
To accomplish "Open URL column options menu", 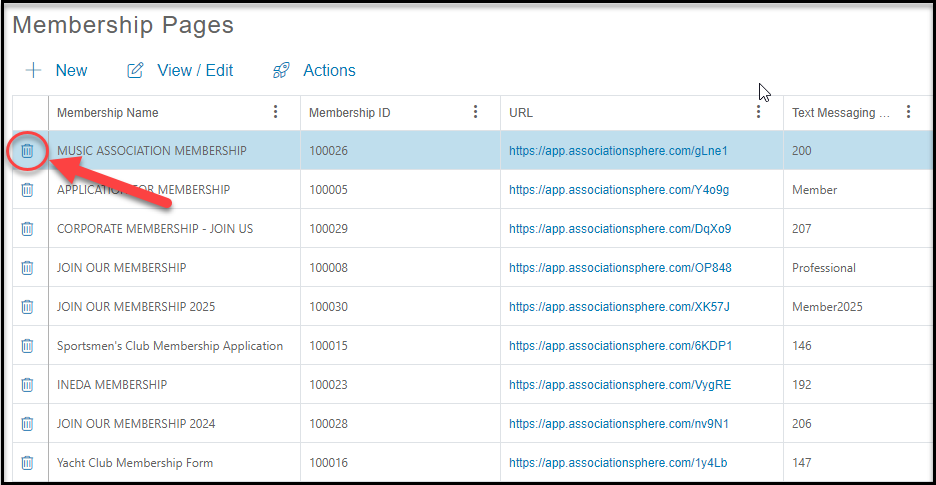I will 759,112.
